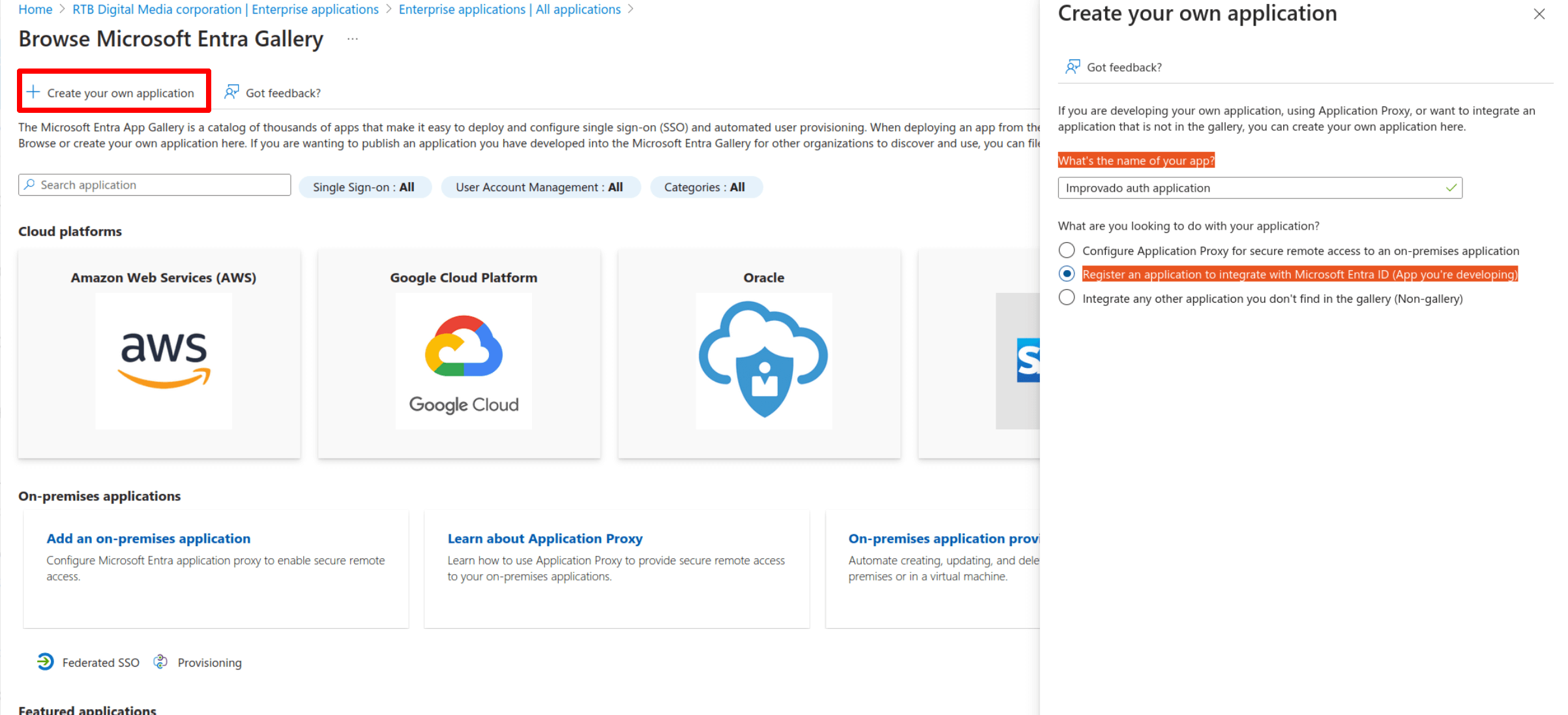
Task: Click the Cloud platforms section heading
Action: (70, 231)
